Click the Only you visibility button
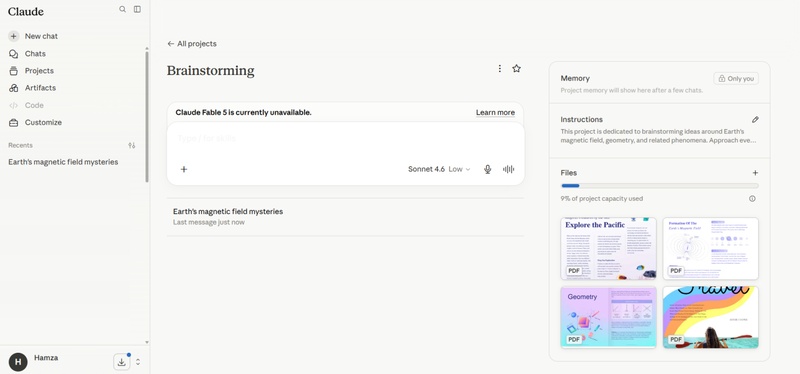800x374 pixels. point(736,79)
